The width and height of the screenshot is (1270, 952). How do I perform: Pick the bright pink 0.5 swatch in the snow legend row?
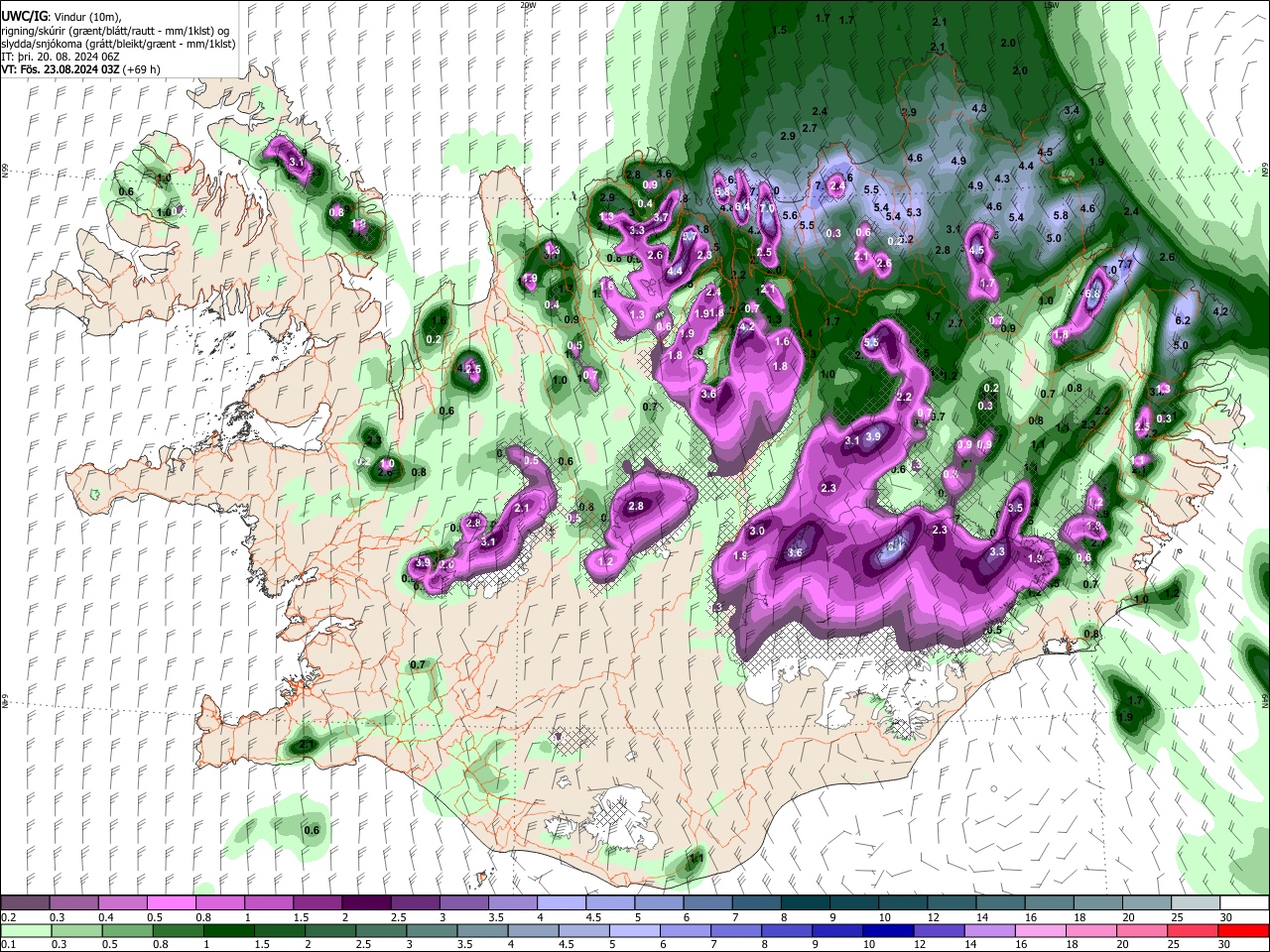(171, 903)
